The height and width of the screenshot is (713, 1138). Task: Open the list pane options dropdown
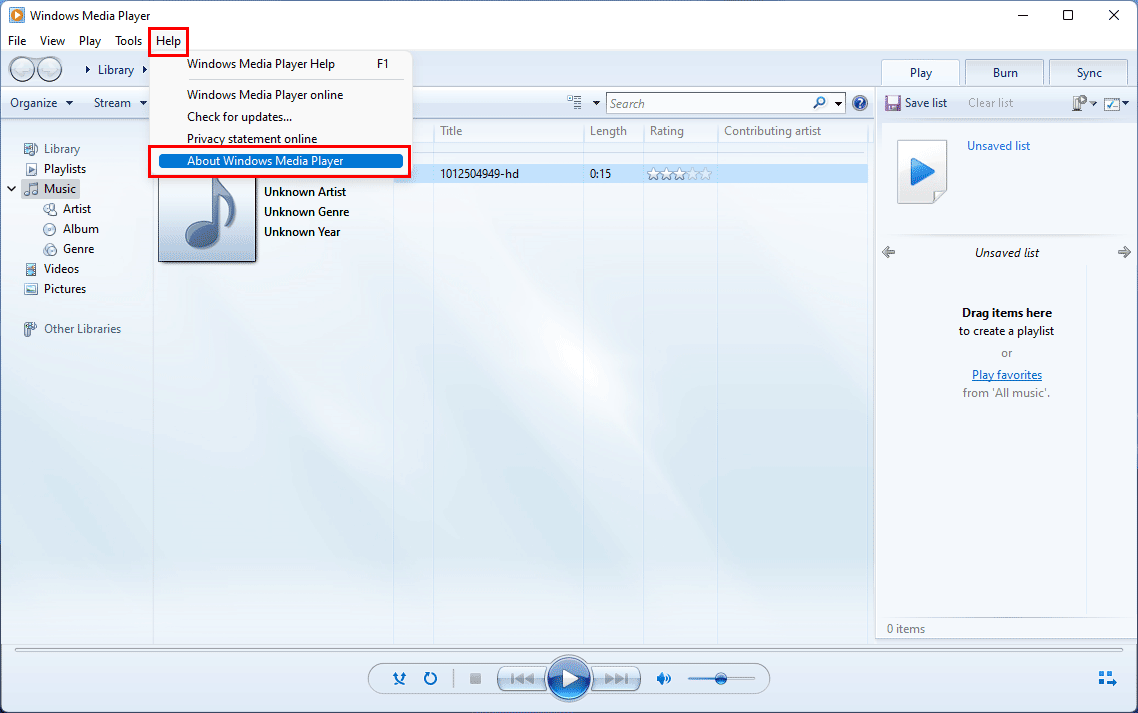pos(1084,103)
